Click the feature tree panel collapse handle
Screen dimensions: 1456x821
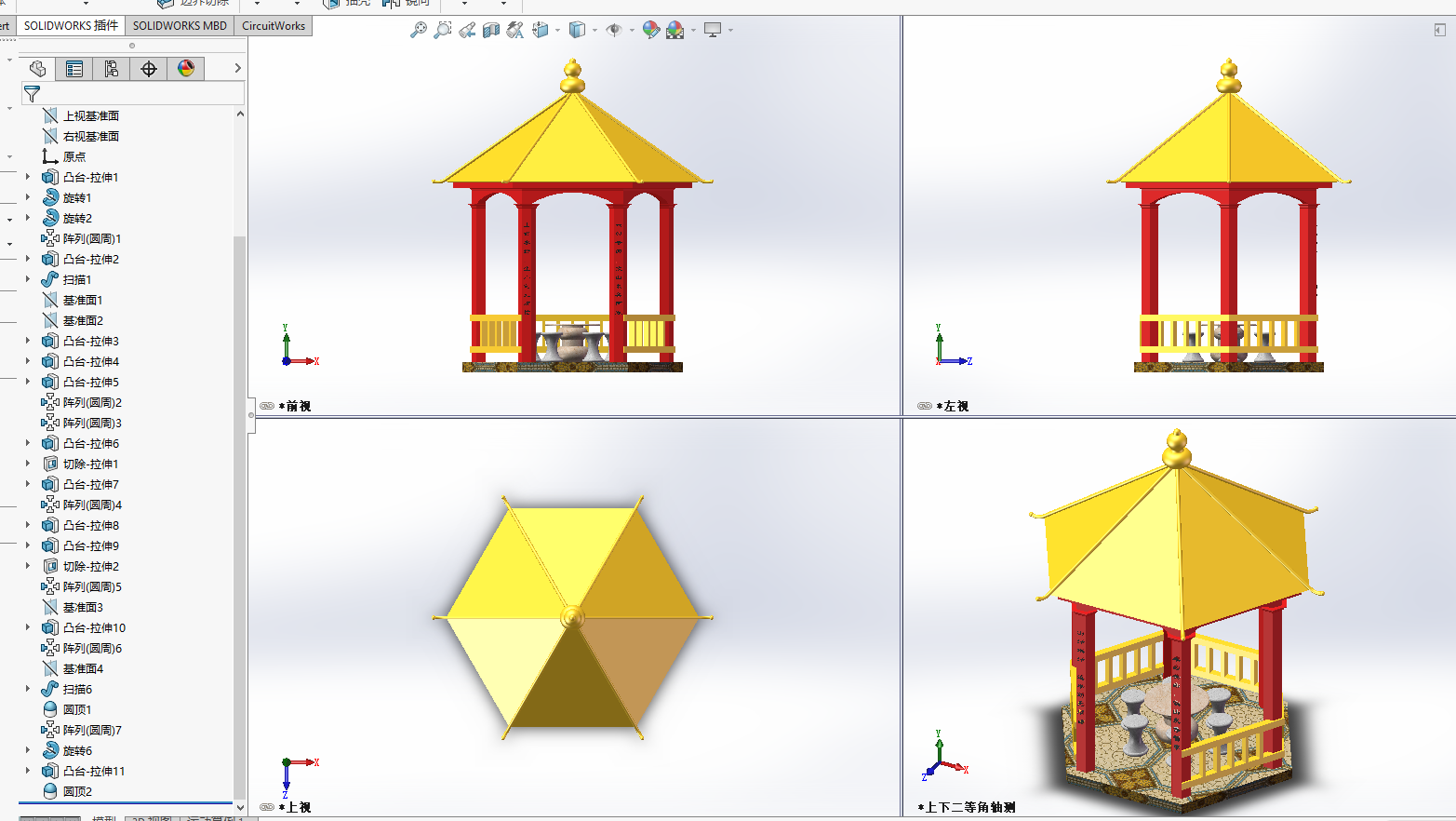[x=251, y=415]
